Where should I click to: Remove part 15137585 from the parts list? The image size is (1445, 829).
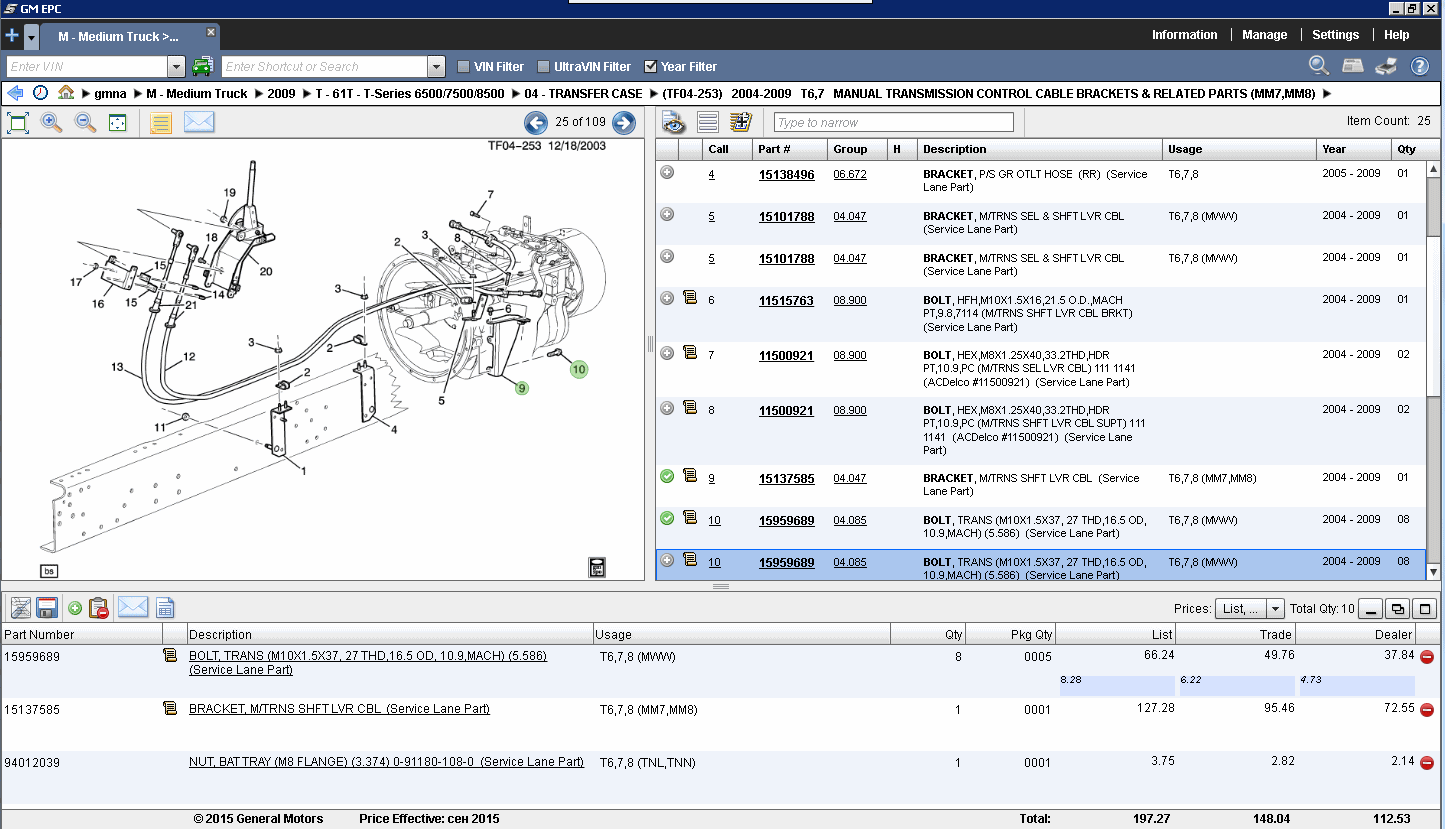(1427, 709)
